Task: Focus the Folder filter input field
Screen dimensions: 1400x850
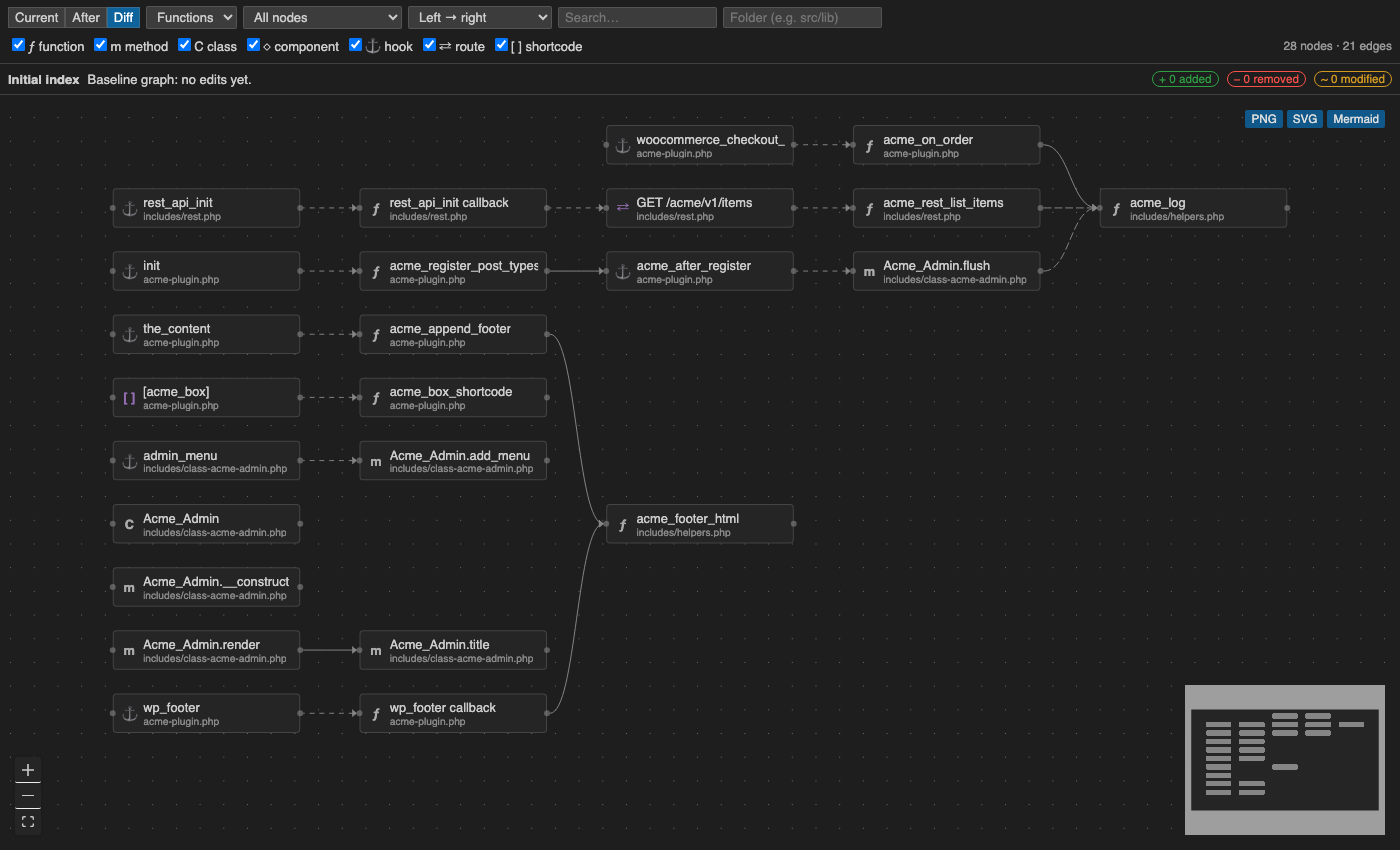Action: pos(803,17)
